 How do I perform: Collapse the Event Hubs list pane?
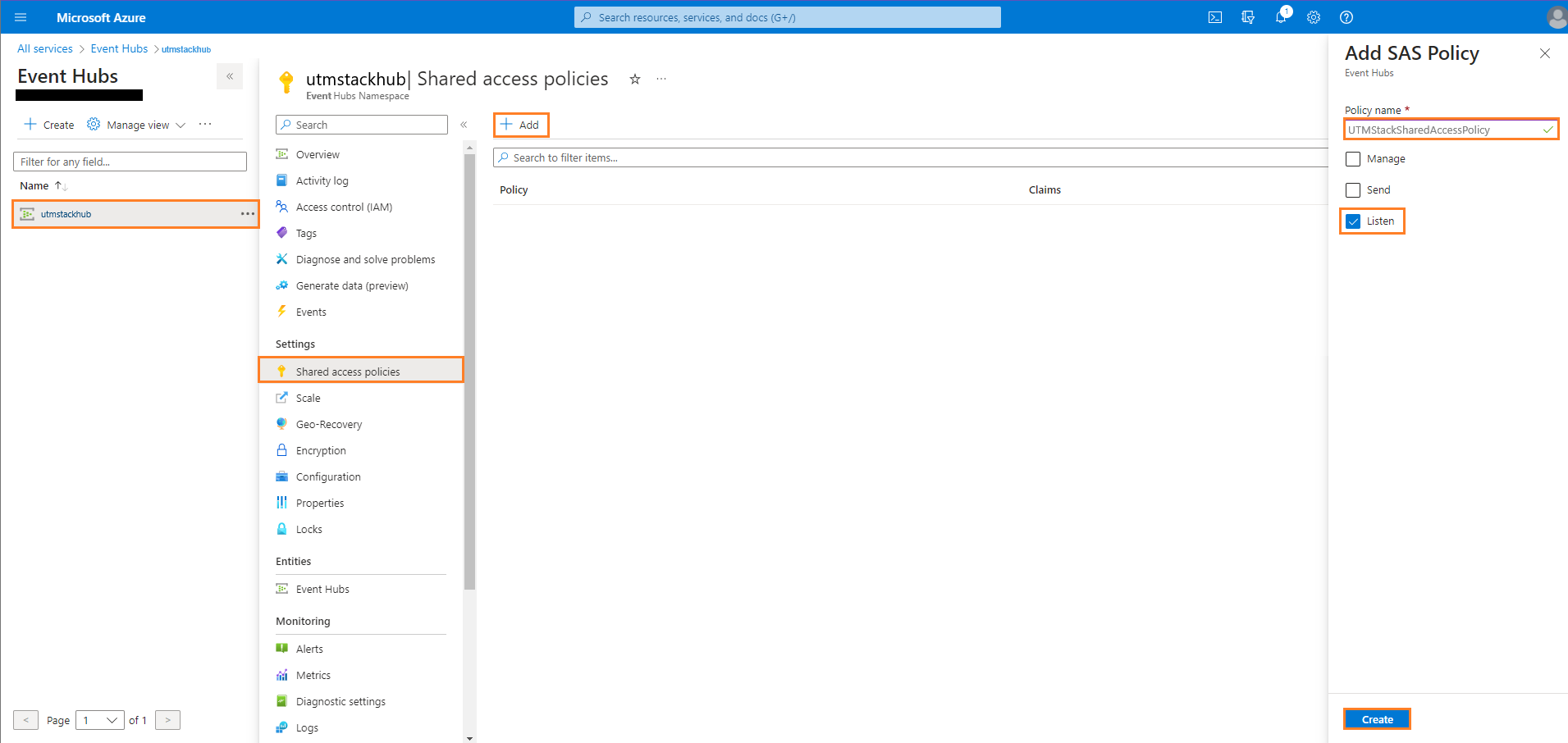(x=230, y=76)
